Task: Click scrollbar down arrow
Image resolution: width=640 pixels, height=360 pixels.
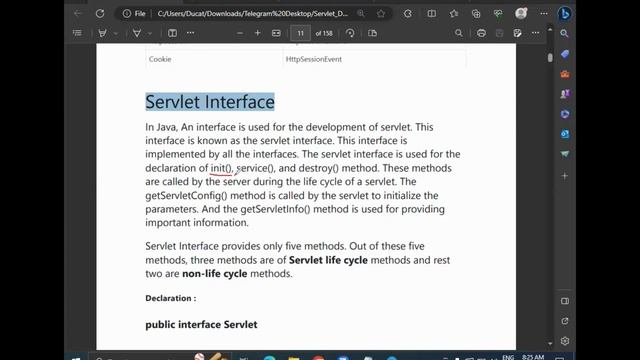Action: point(550,344)
